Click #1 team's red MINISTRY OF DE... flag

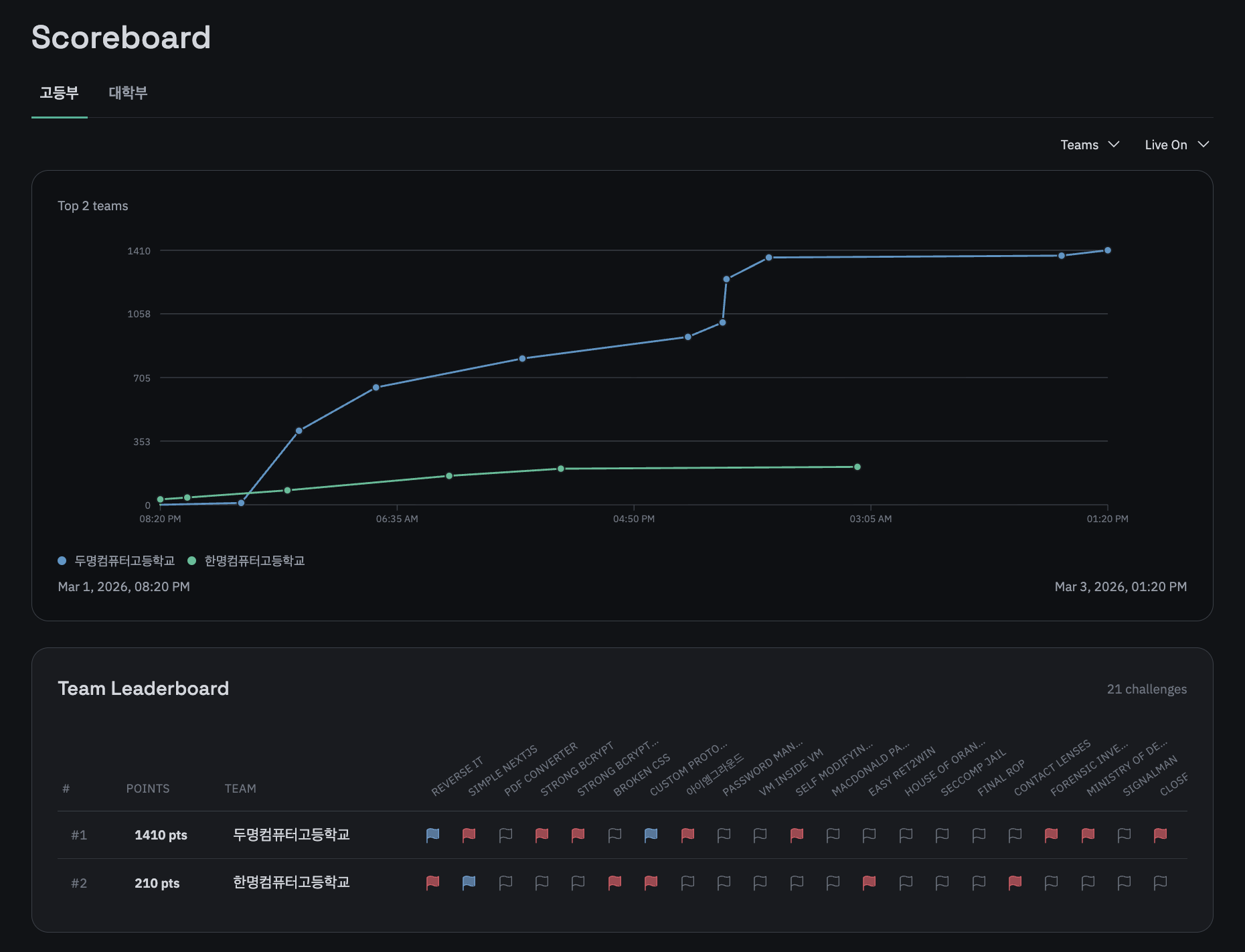pyautogui.click(x=1088, y=835)
